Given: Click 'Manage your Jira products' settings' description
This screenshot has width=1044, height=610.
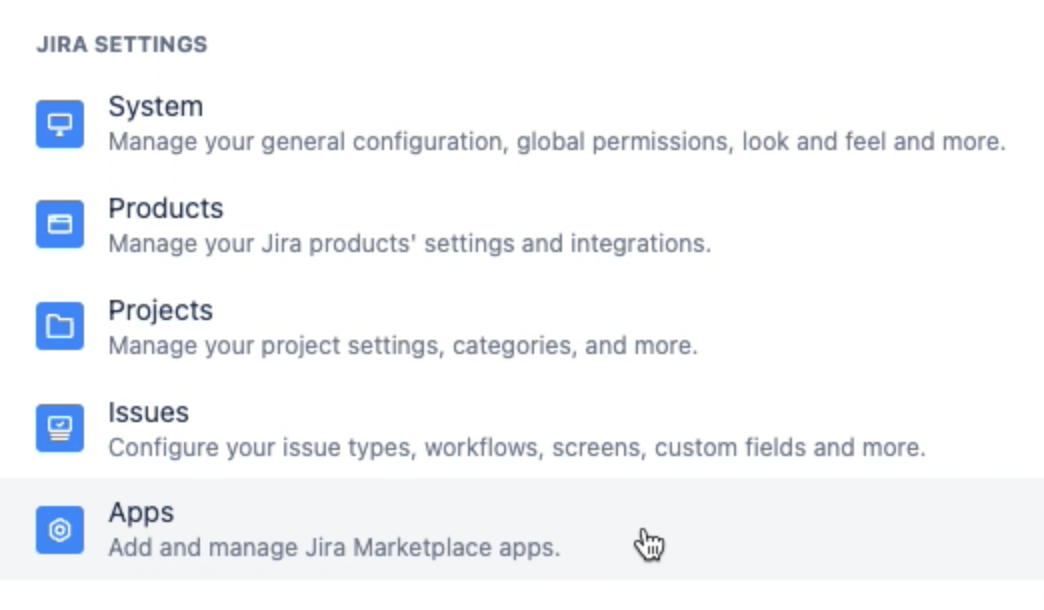Looking at the screenshot, I should (409, 244).
